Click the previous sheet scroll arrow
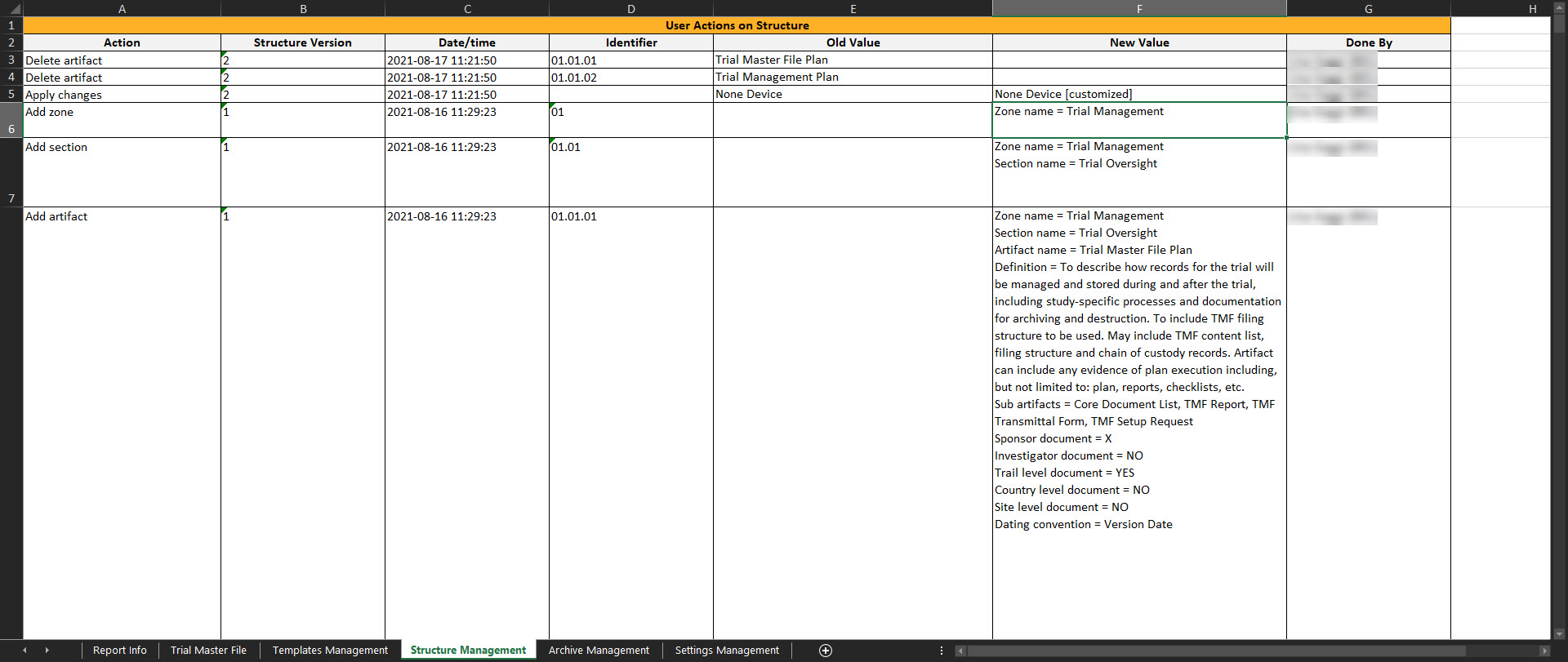The image size is (1568, 662). click(24, 651)
